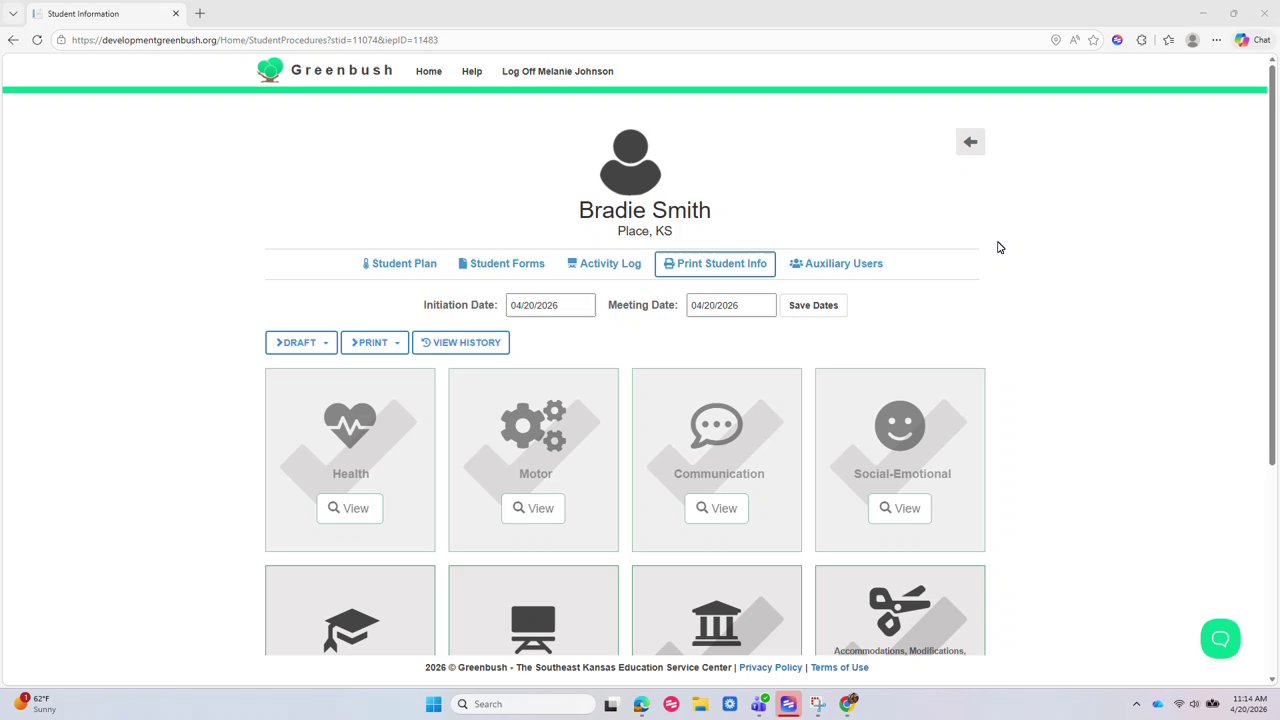This screenshot has width=1280, height=720.
Task: Click Log Off Melanie Johnson
Action: (557, 71)
